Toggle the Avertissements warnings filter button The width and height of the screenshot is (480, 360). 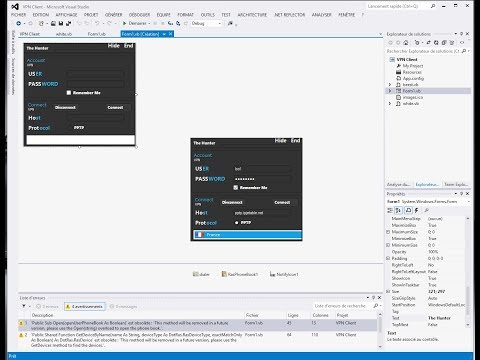[85, 306]
